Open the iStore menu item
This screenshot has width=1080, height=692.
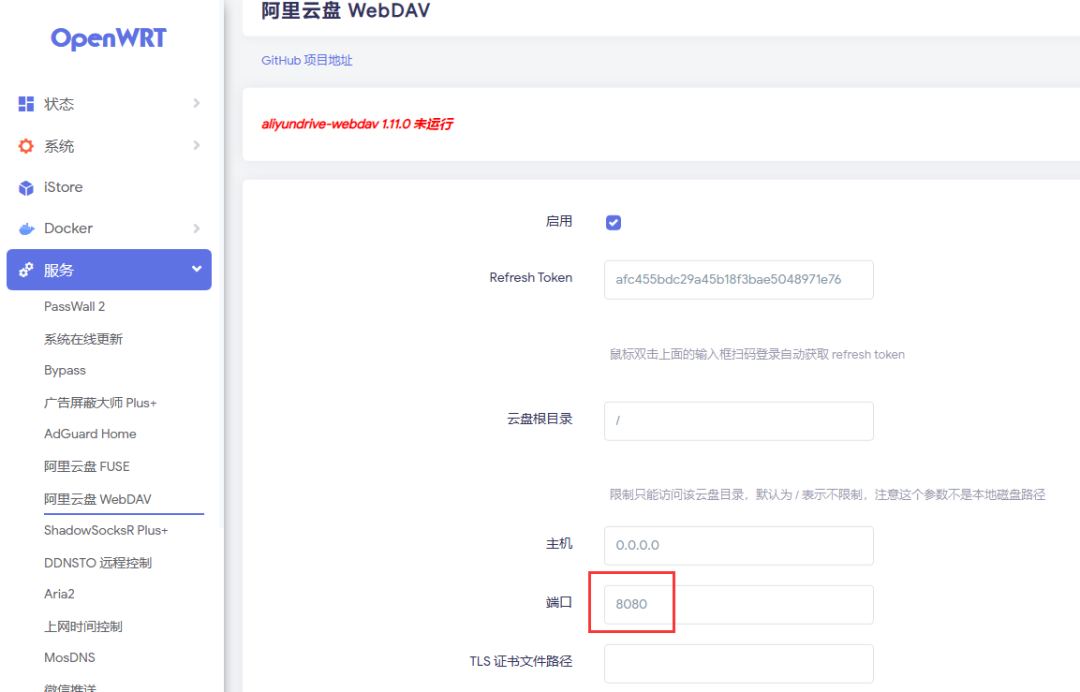point(109,187)
